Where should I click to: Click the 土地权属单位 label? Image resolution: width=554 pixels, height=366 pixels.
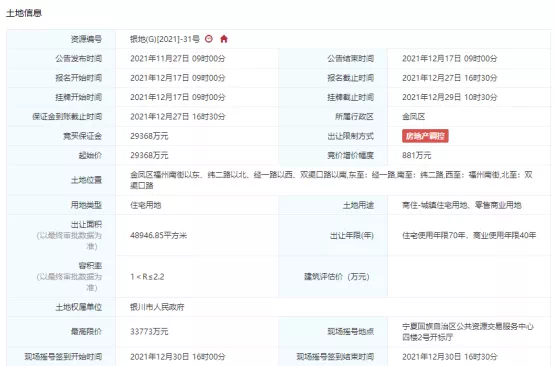[78, 307]
